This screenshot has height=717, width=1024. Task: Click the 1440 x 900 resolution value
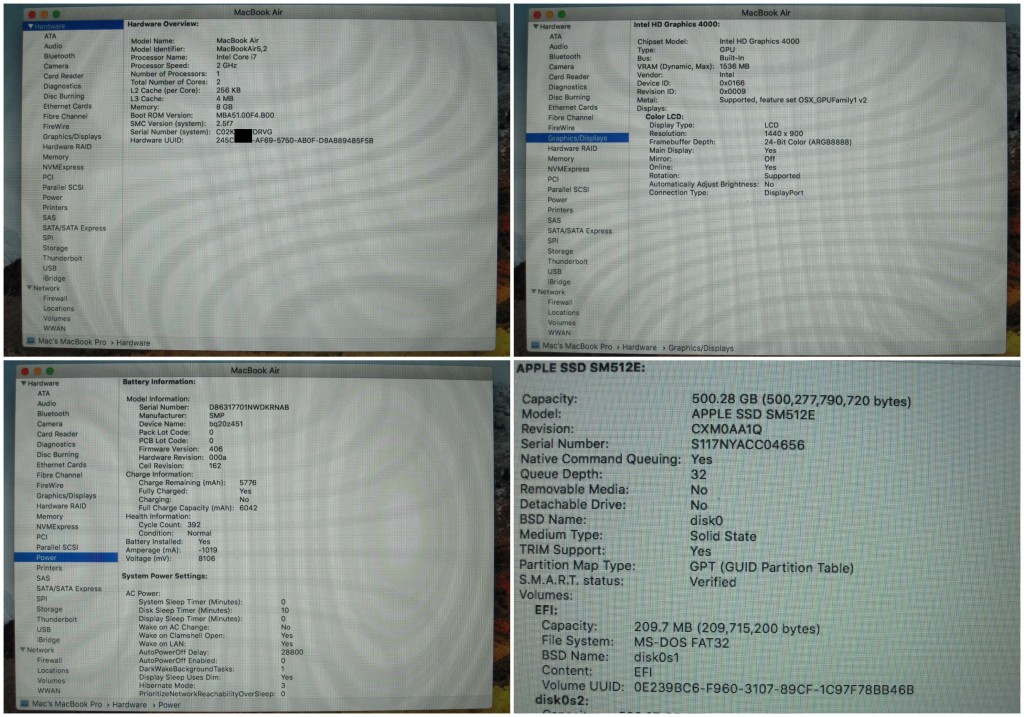pos(784,133)
